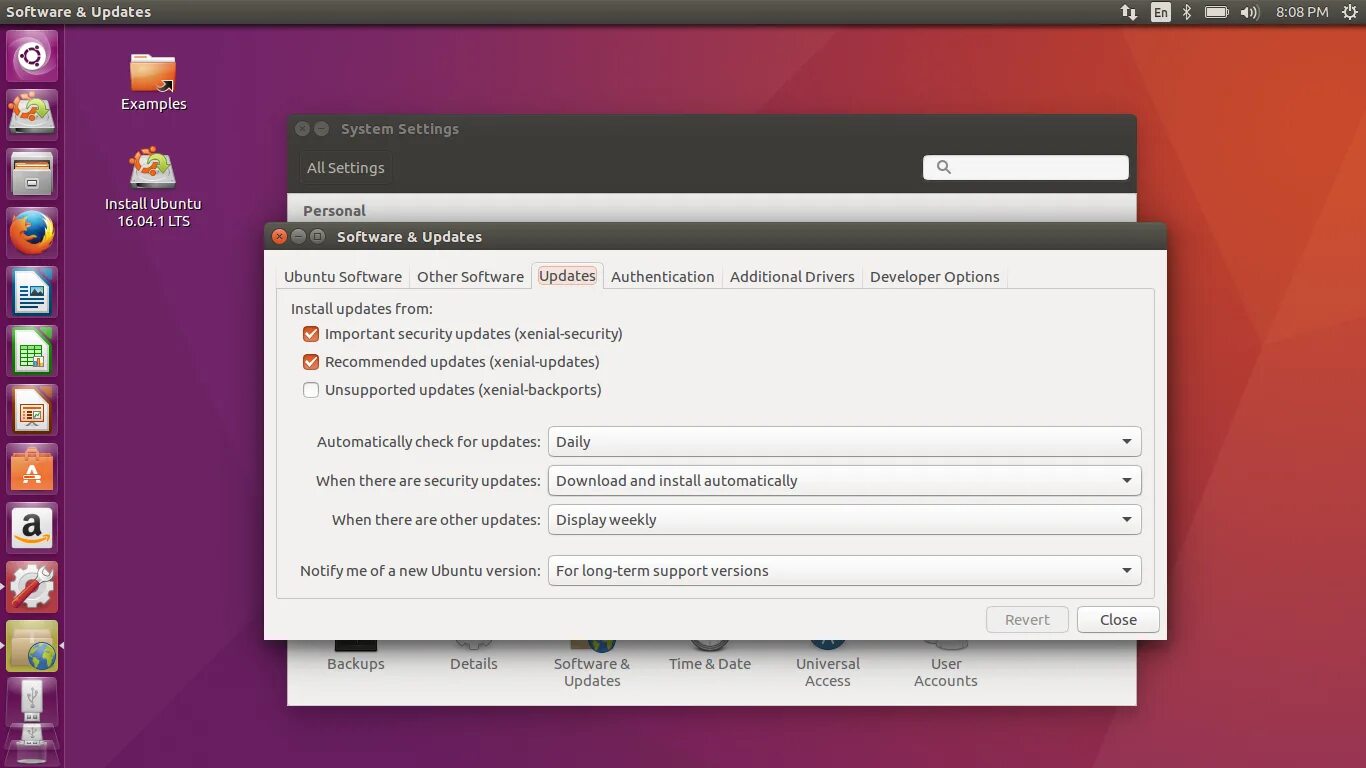Switch to the Additional Drivers tab
The height and width of the screenshot is (768, 1366).
792,277
